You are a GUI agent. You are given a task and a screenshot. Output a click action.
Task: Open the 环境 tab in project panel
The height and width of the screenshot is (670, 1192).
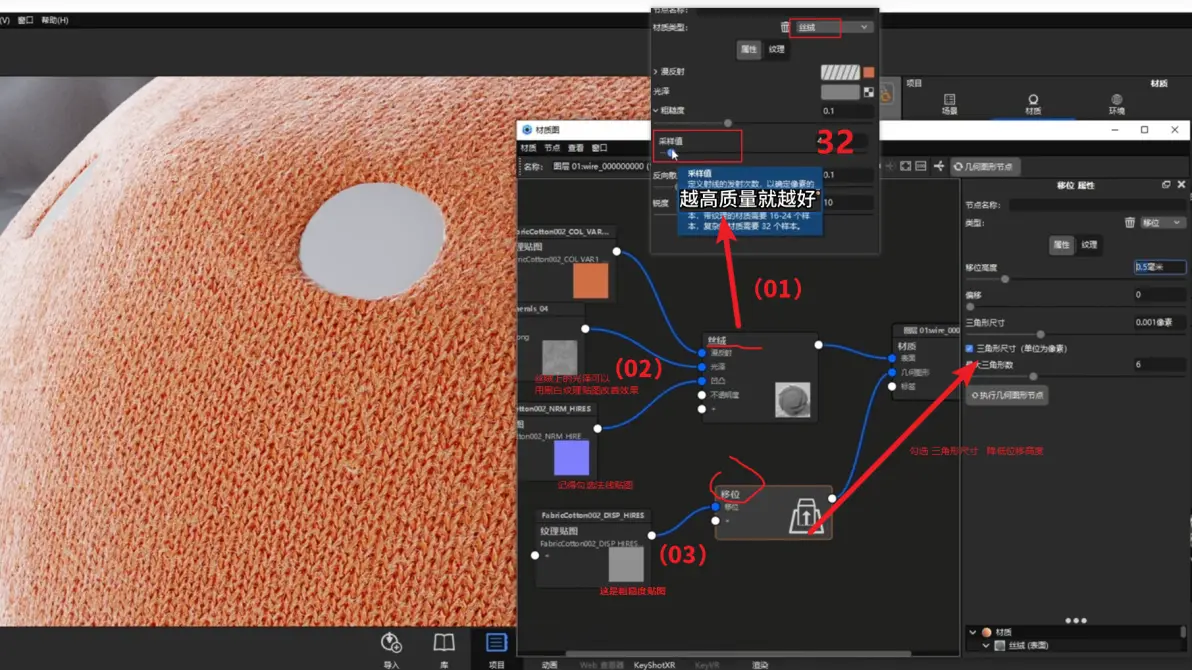point(1116,104)
